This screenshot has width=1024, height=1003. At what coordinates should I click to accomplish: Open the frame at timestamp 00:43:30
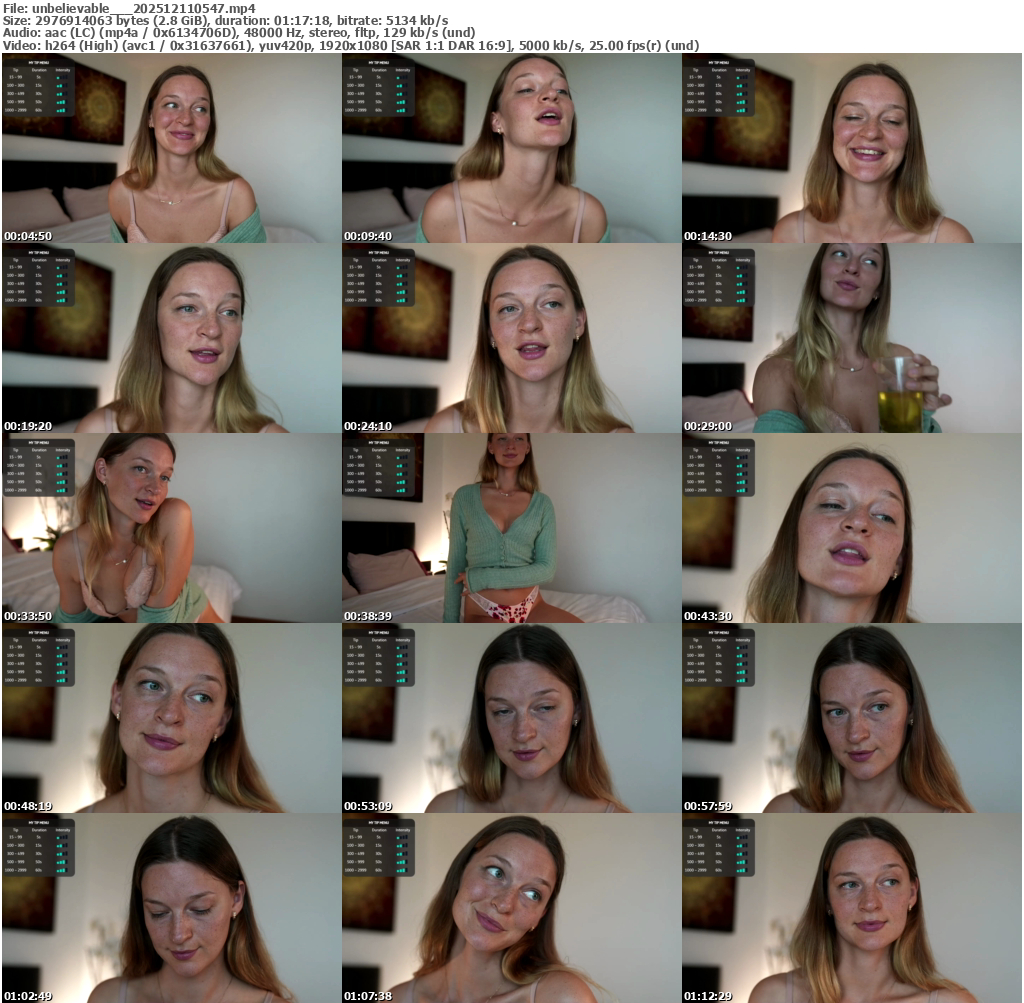[x=852, y=528]
